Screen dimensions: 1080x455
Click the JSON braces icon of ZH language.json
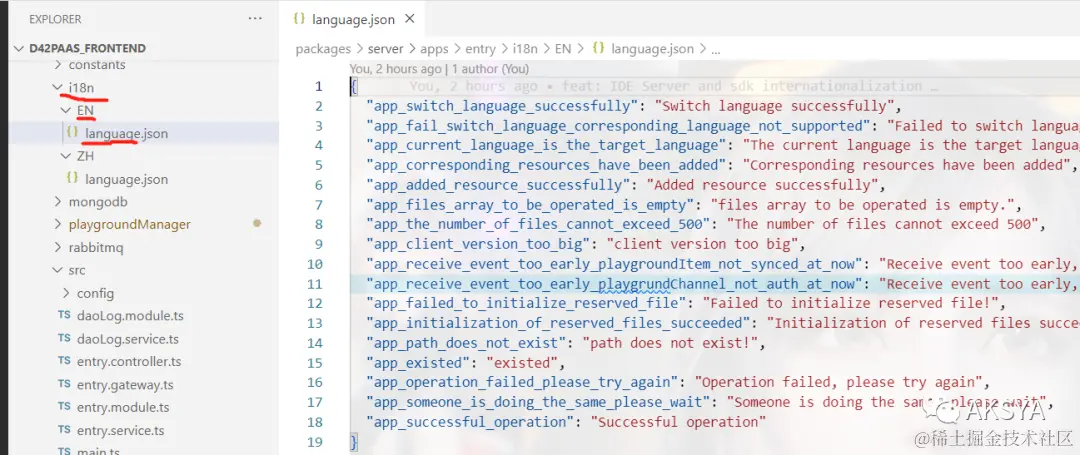point(72,178)
